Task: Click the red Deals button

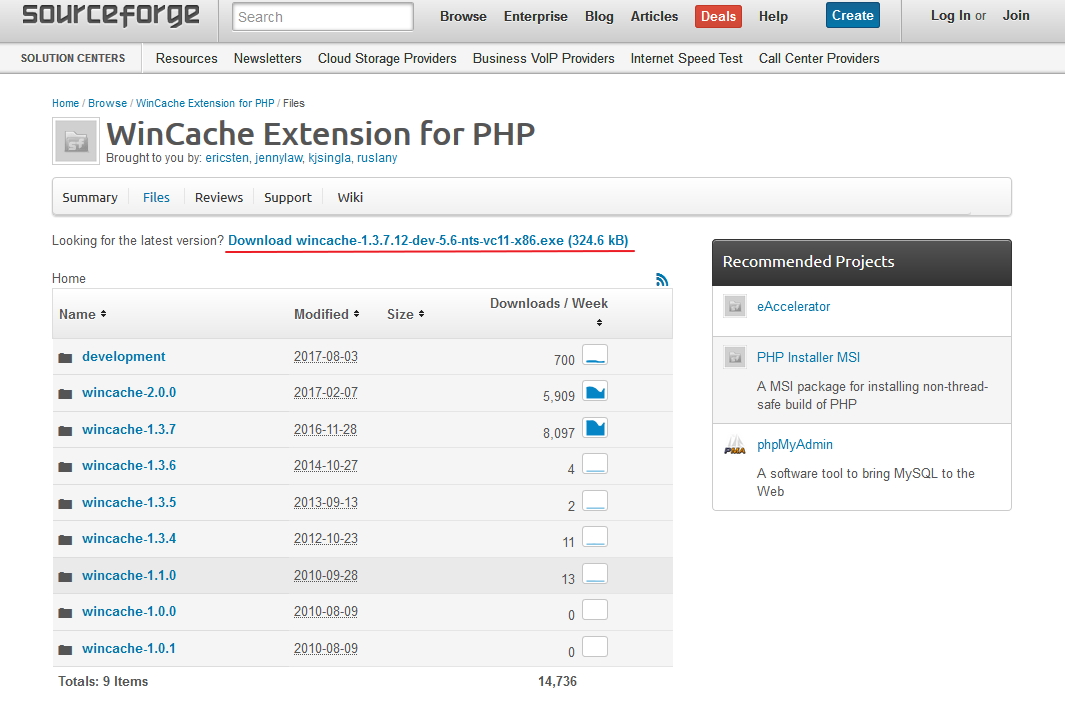Action: (x=718, y=16)
